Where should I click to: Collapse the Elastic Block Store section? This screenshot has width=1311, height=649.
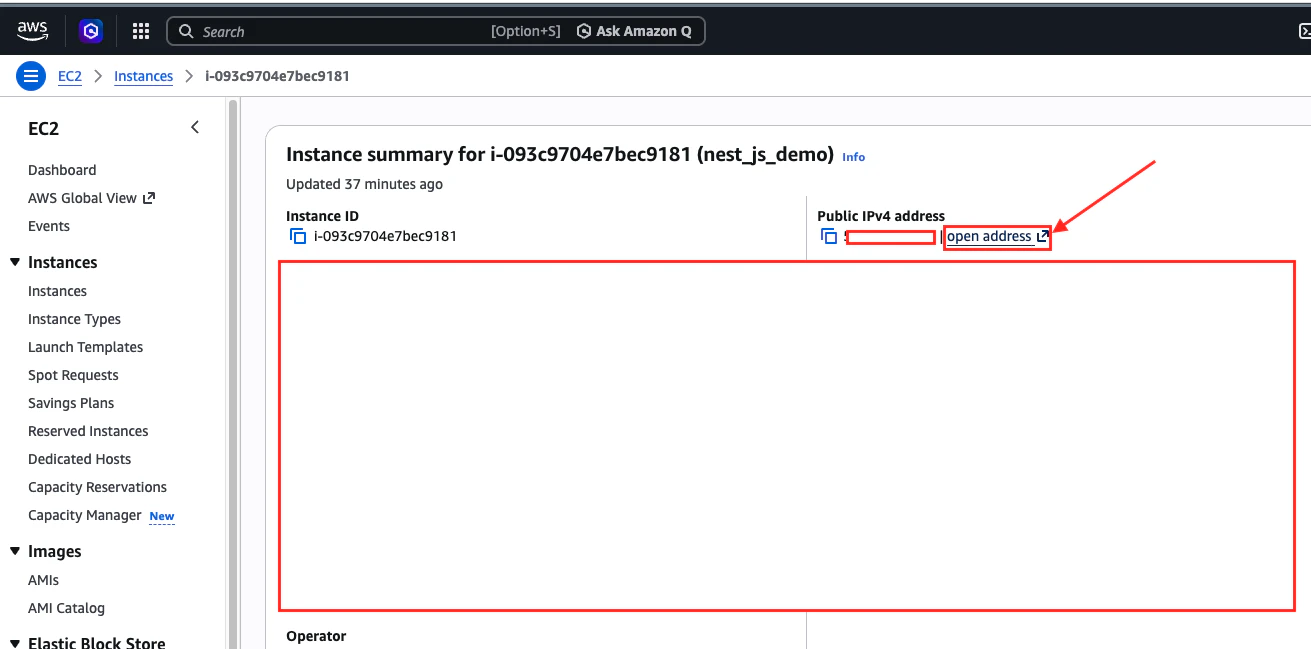click(15, 643)
